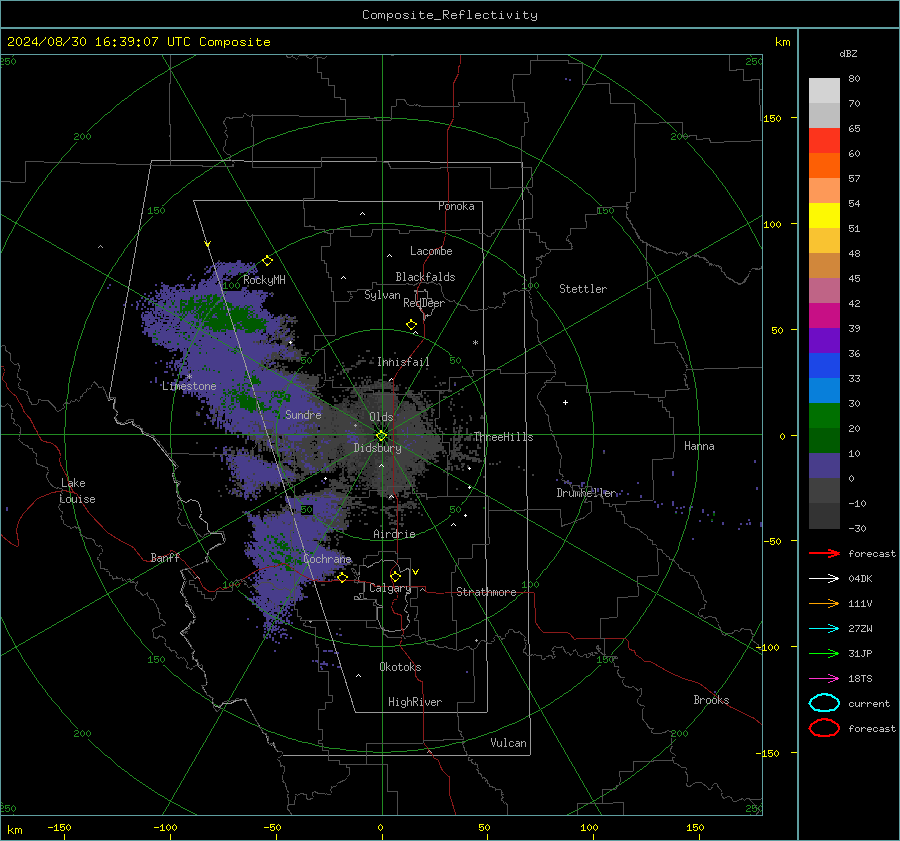This screenshot has width=900, height=841.
Task: Click the orange 111V arrow in legend
Action: [824, 603]
